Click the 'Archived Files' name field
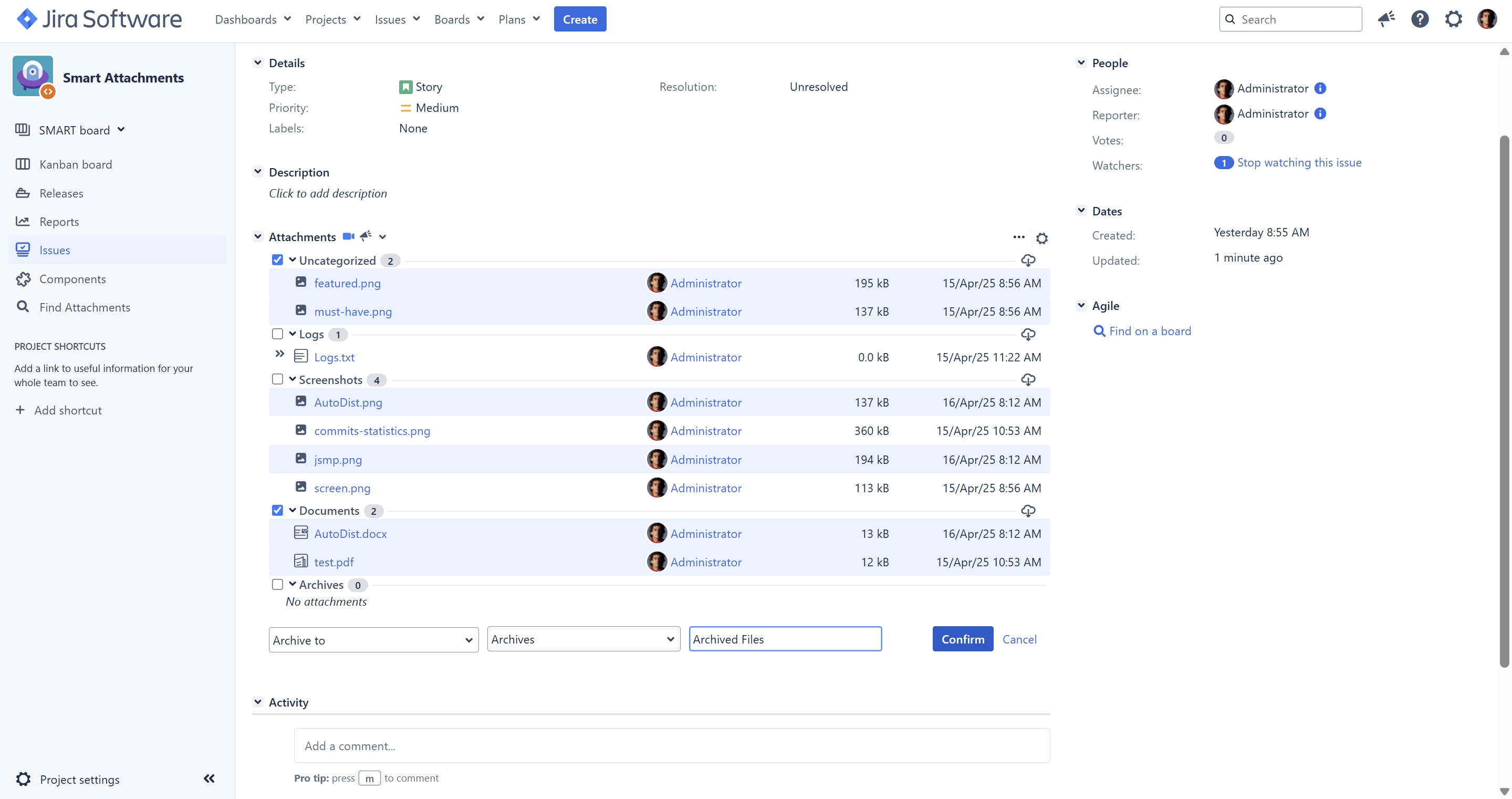 785,639
